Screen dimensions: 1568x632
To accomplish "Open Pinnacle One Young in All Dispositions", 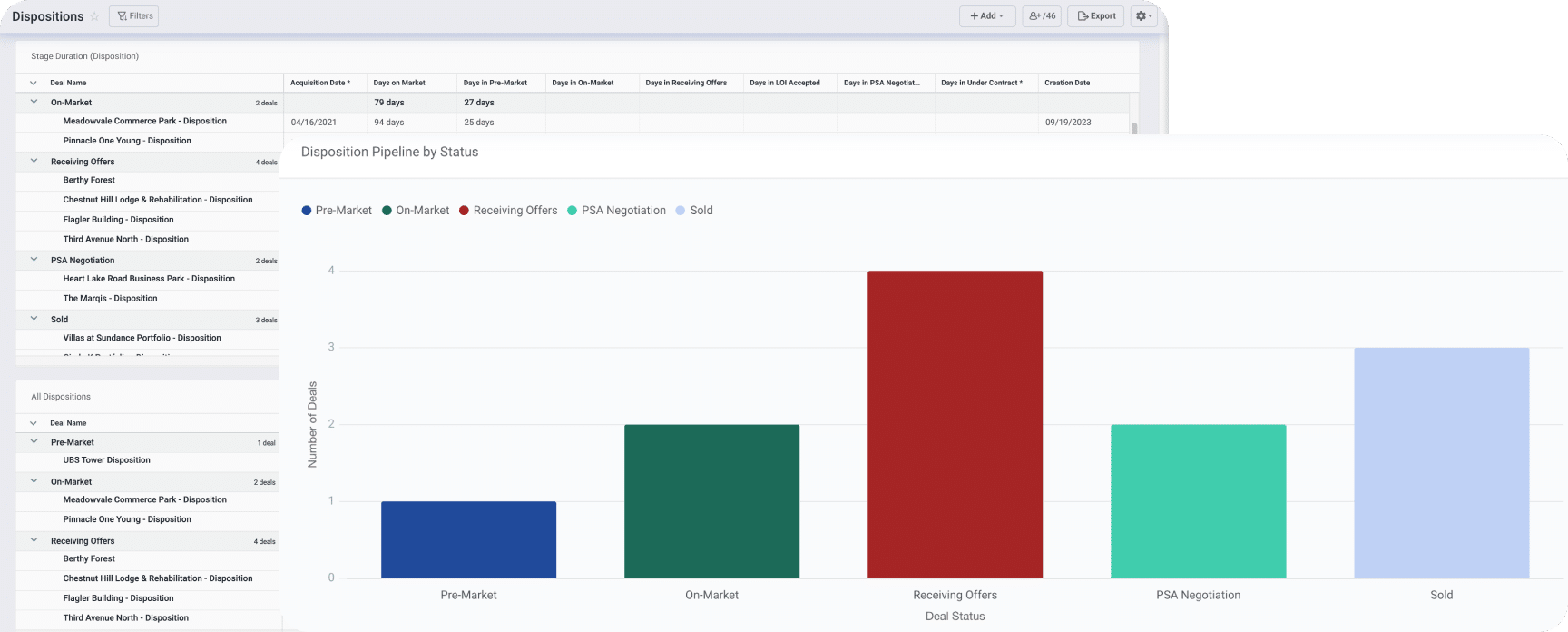I will pyautogui.click(x=127, y=519).
